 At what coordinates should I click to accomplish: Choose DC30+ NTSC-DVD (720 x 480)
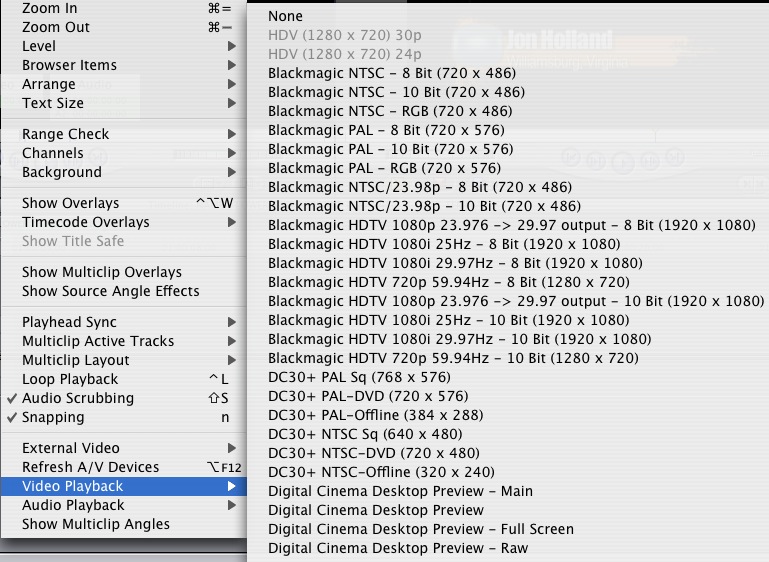click(508, 453)
